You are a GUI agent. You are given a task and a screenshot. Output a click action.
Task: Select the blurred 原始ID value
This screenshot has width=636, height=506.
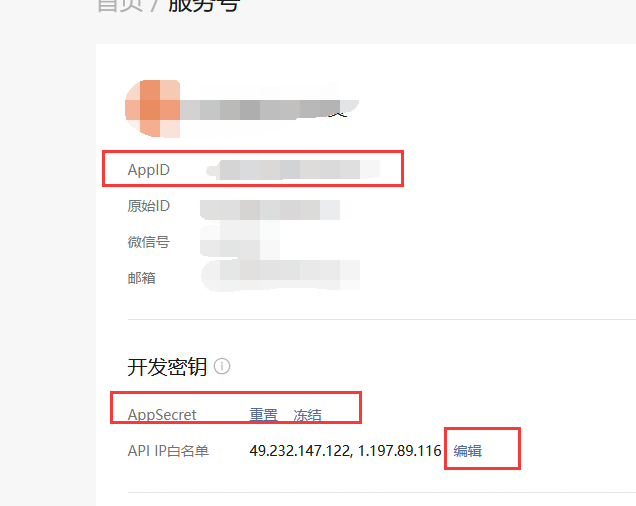(270, 209)
